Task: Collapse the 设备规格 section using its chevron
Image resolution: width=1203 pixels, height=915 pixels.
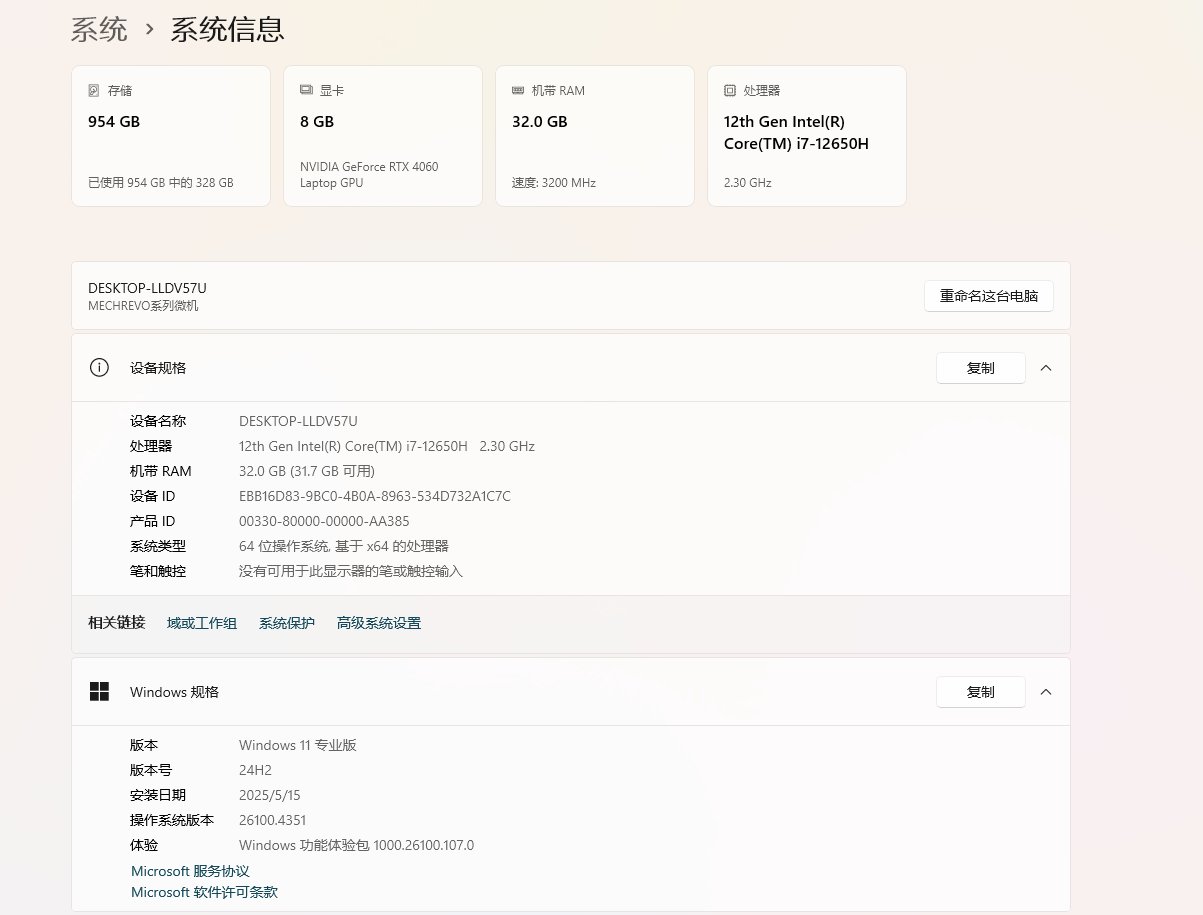Action: tap(1046, 368)
